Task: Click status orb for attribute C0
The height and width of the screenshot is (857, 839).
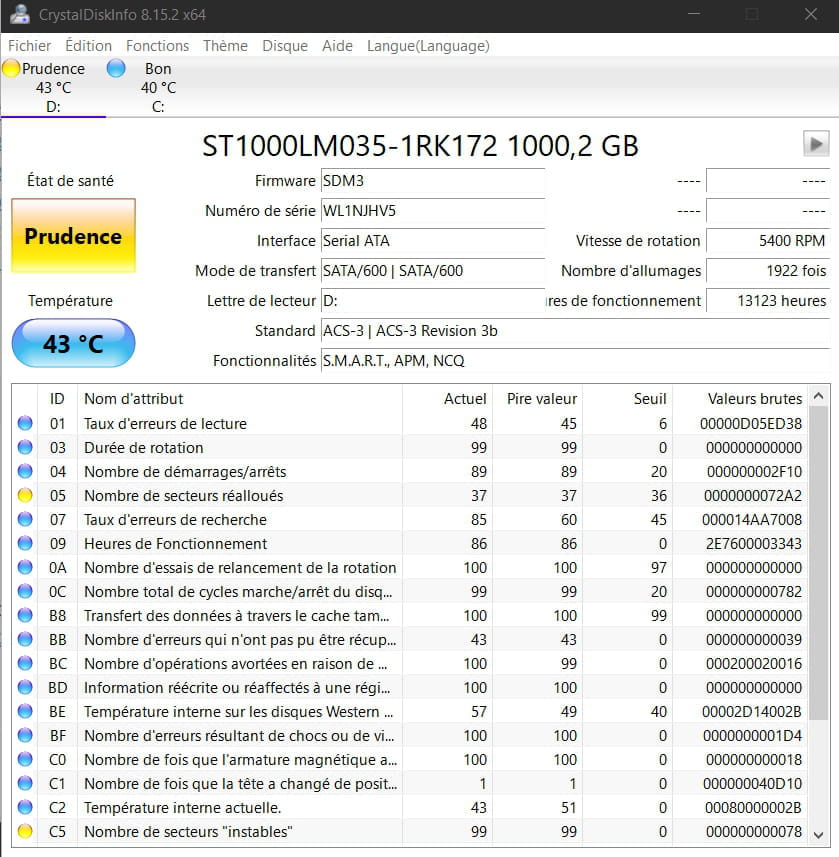Action: point(25,759)
